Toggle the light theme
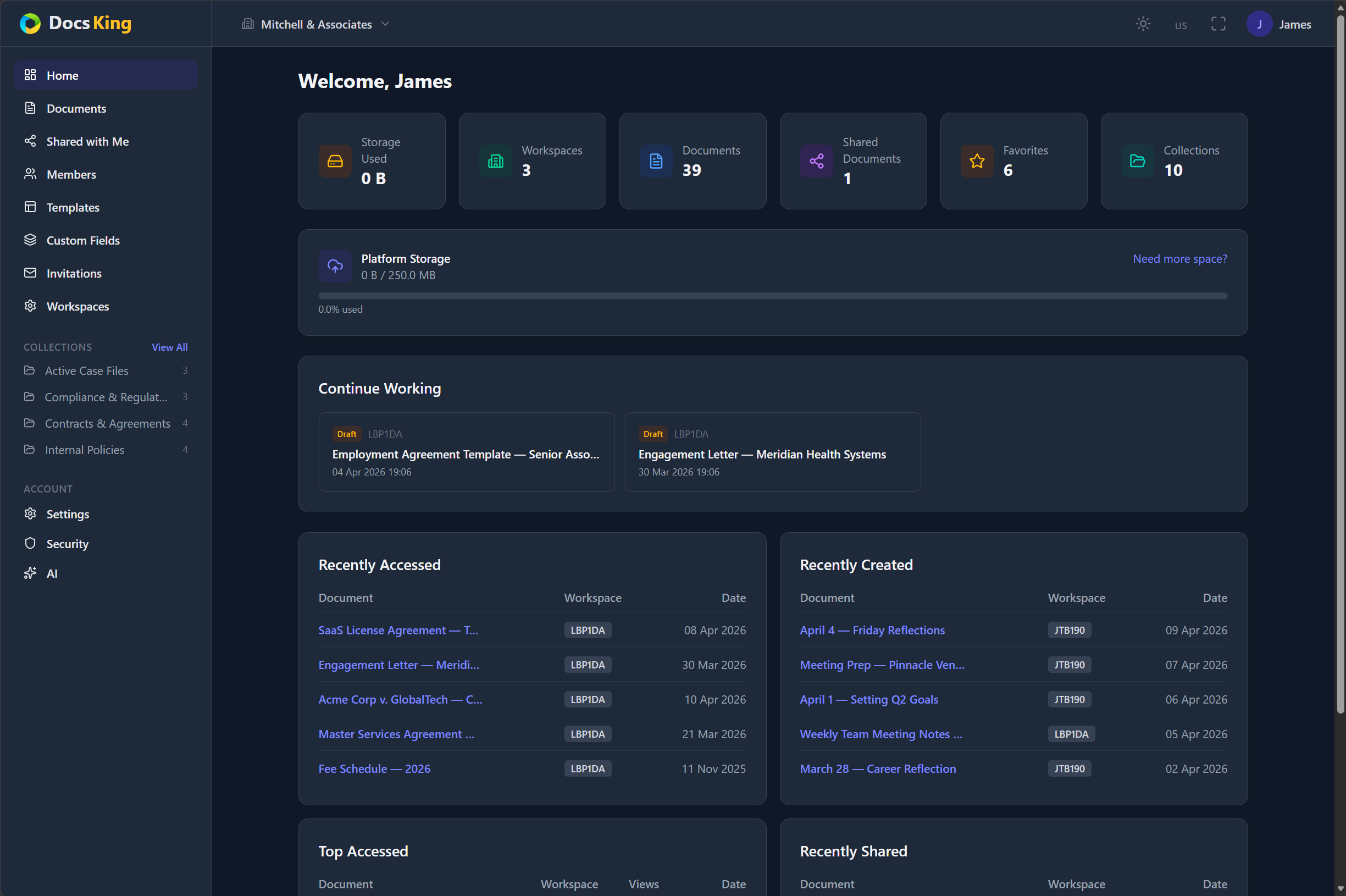Screen dimensions: 1346x896 click(1143, 24)
